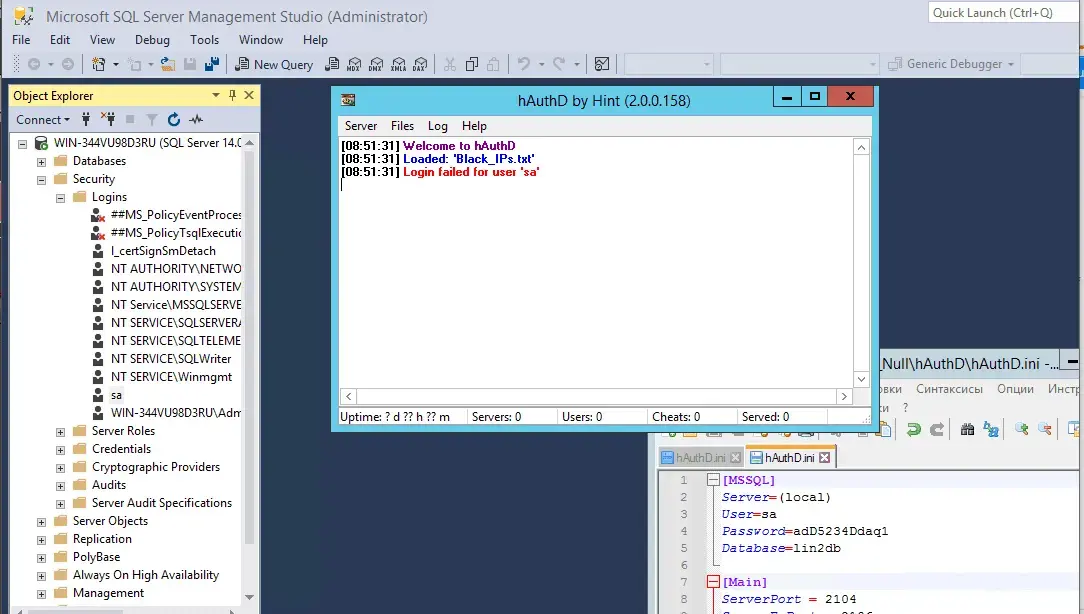Open the New Project dropdown arrow
This screenshot has width=1084, height=614.
[115, 64]
